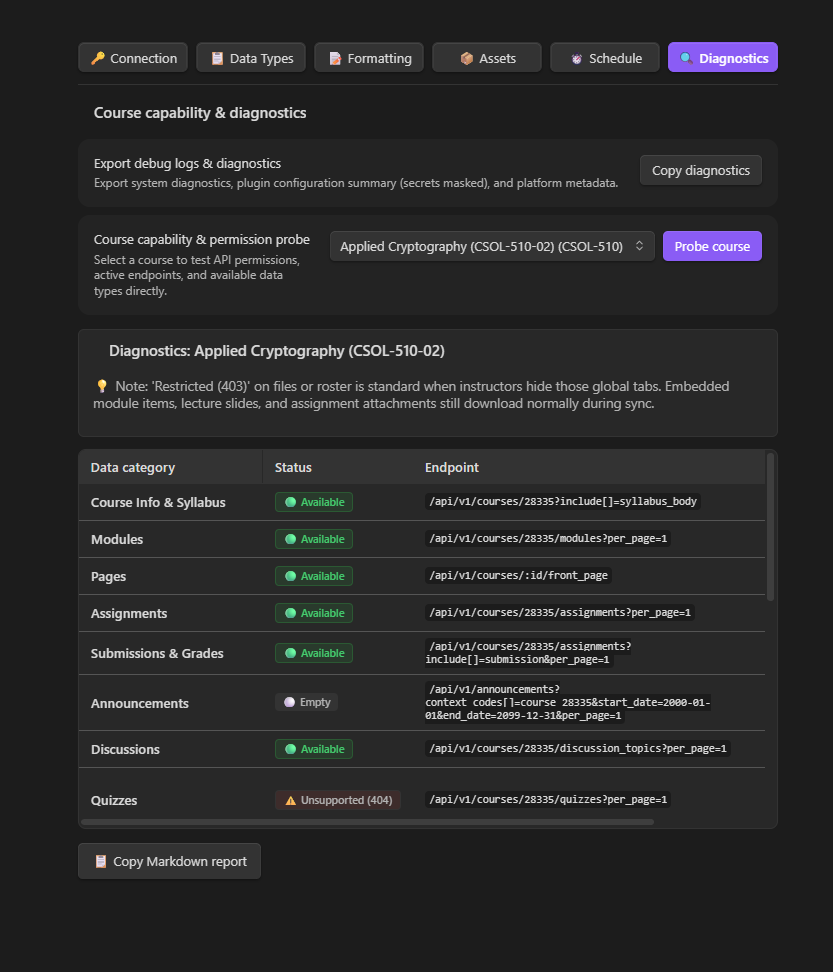Click the syllabus_body endpoint path

click(x=563, y=501)
